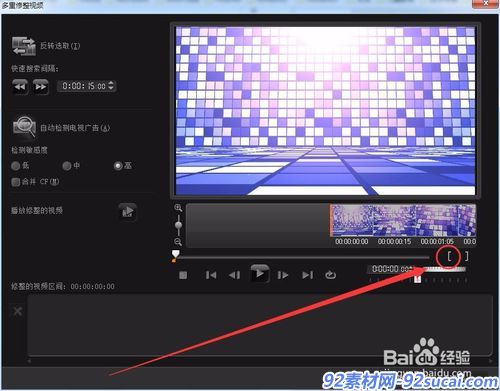The height and width of the screenshot is (391, 500).
Task: Click the filmstrip thumbnail at 00:00:00:15
Action: [394, 221]
